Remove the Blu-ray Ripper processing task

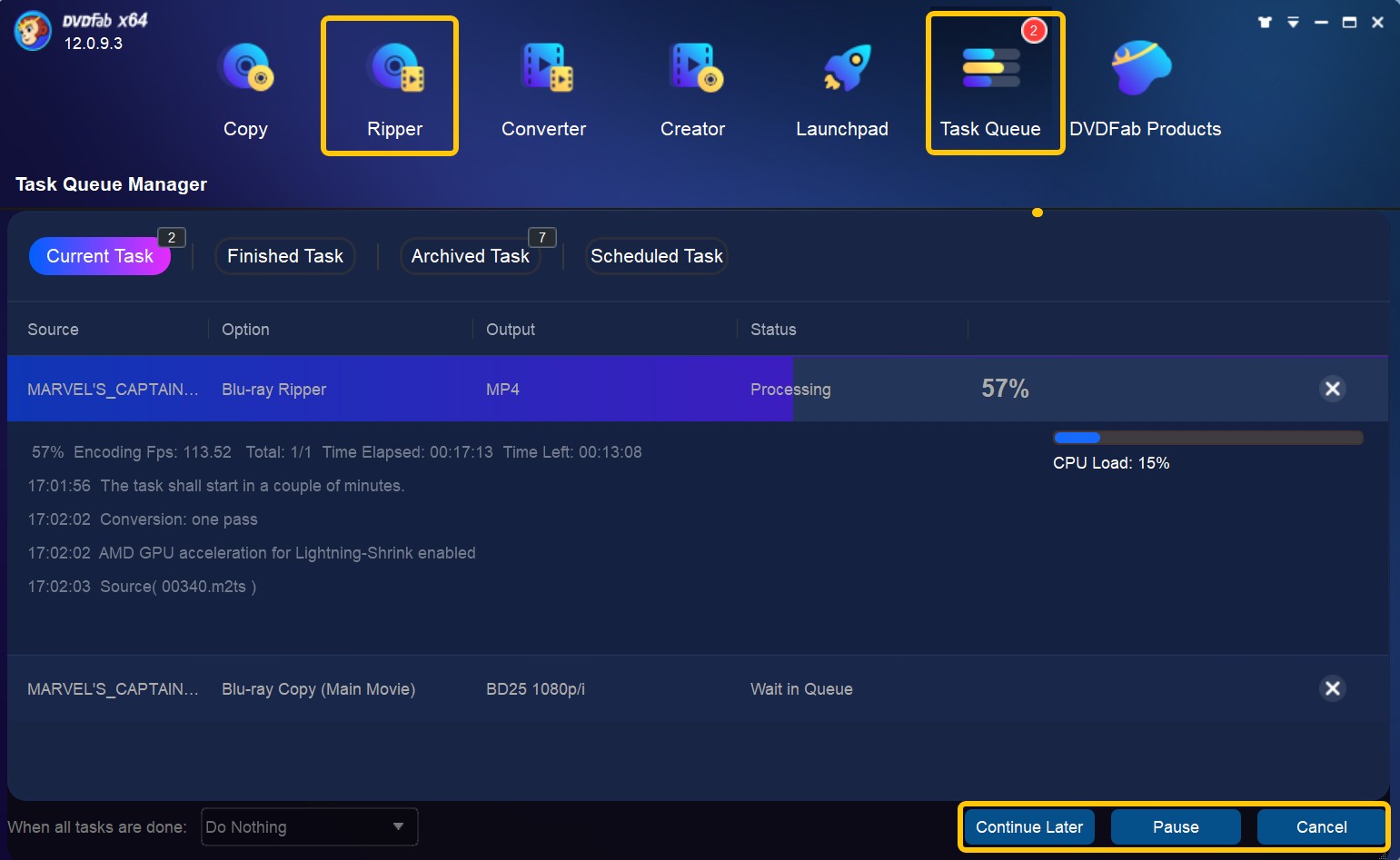tap(1332, 389)
